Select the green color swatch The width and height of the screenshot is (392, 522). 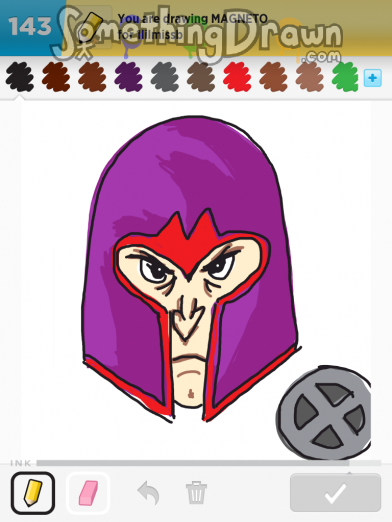click(345, 77)
